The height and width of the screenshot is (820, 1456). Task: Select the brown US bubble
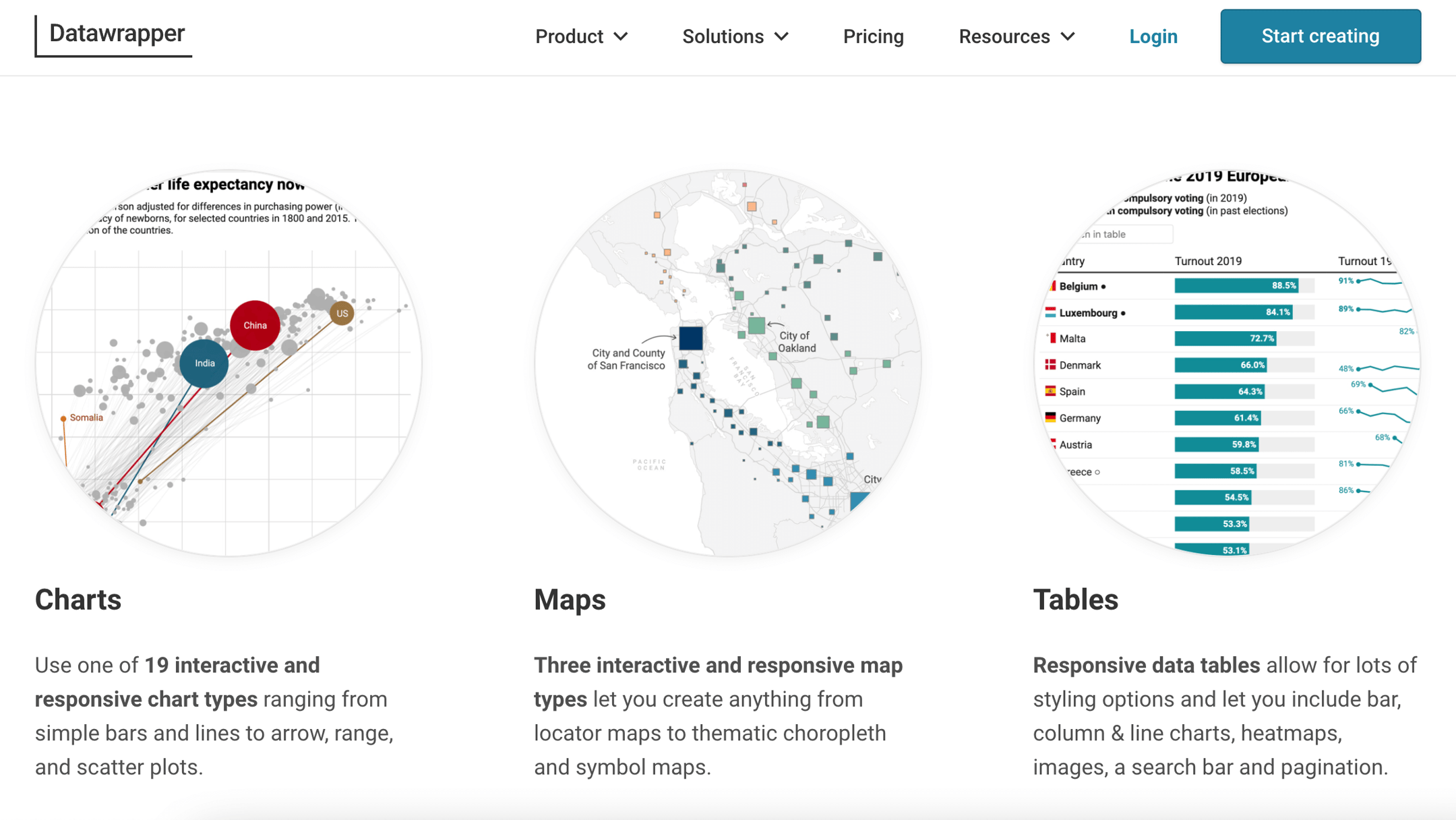pos(342,313)
